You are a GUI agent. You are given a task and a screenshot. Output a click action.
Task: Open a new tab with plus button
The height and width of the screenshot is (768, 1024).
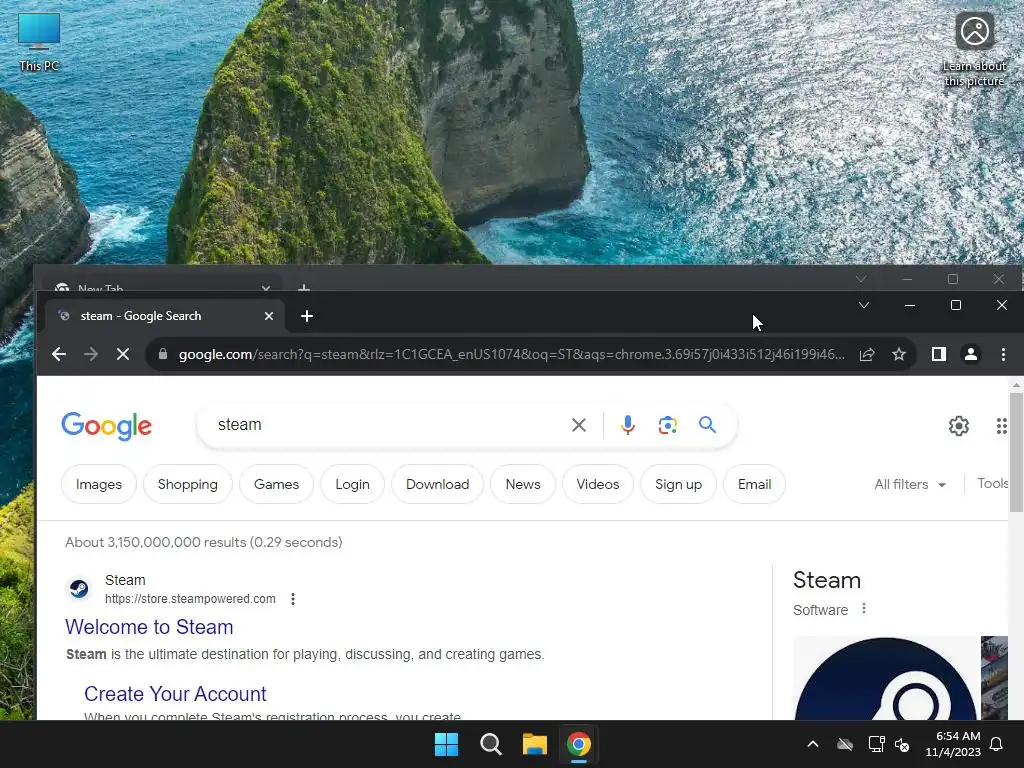pyautogui.click(x=307, y=316)
